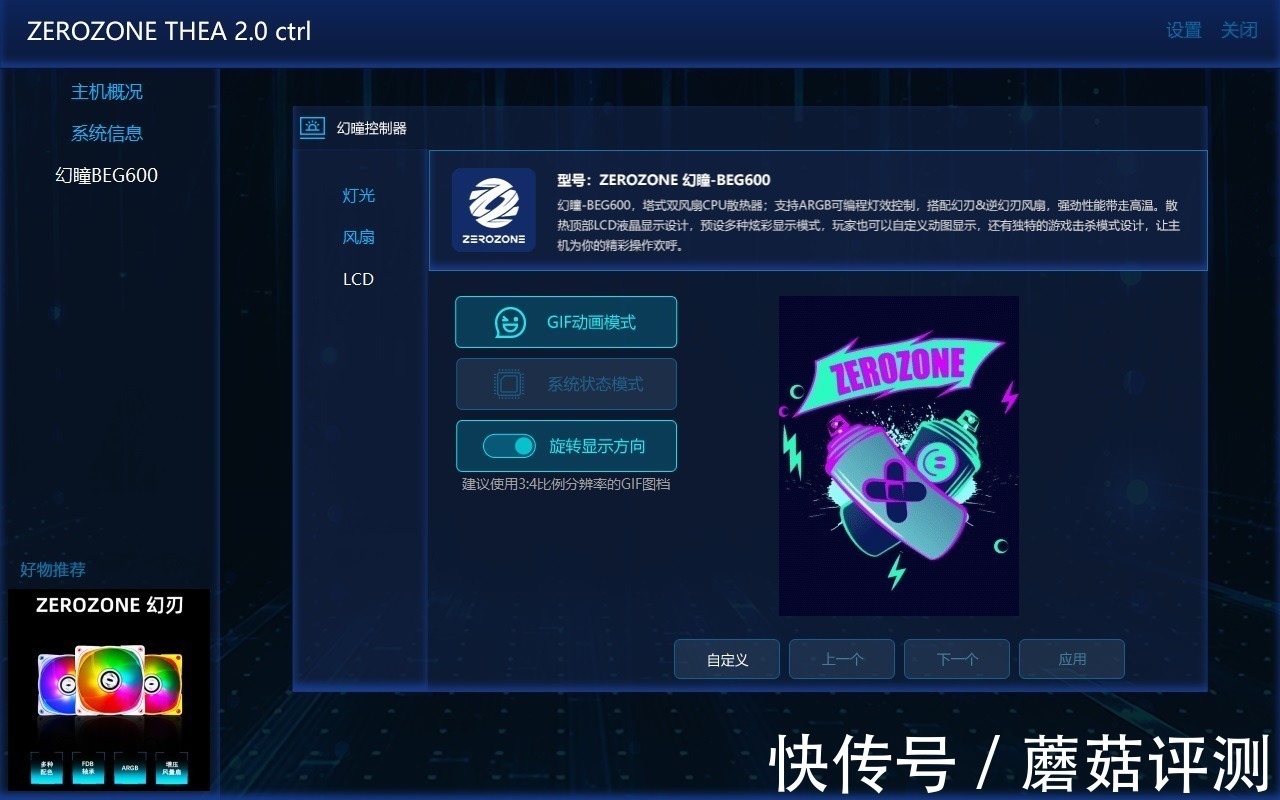
Task: Switch to the LCD tab
Action: (359, 280)
